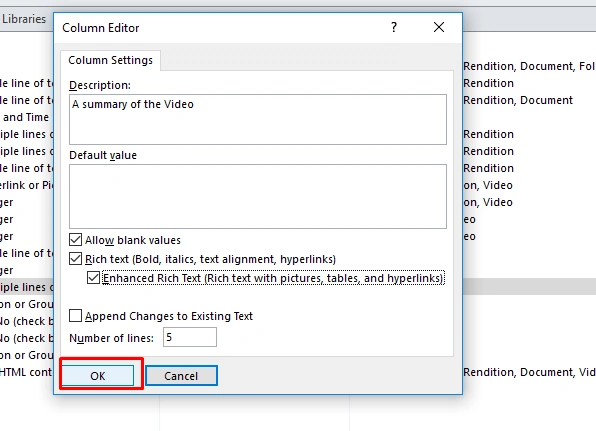Image resolution: width=596 pixels, height=431 pixels.
Task: Click the 'HTML cont' row at left
Action: pos(26,372)
